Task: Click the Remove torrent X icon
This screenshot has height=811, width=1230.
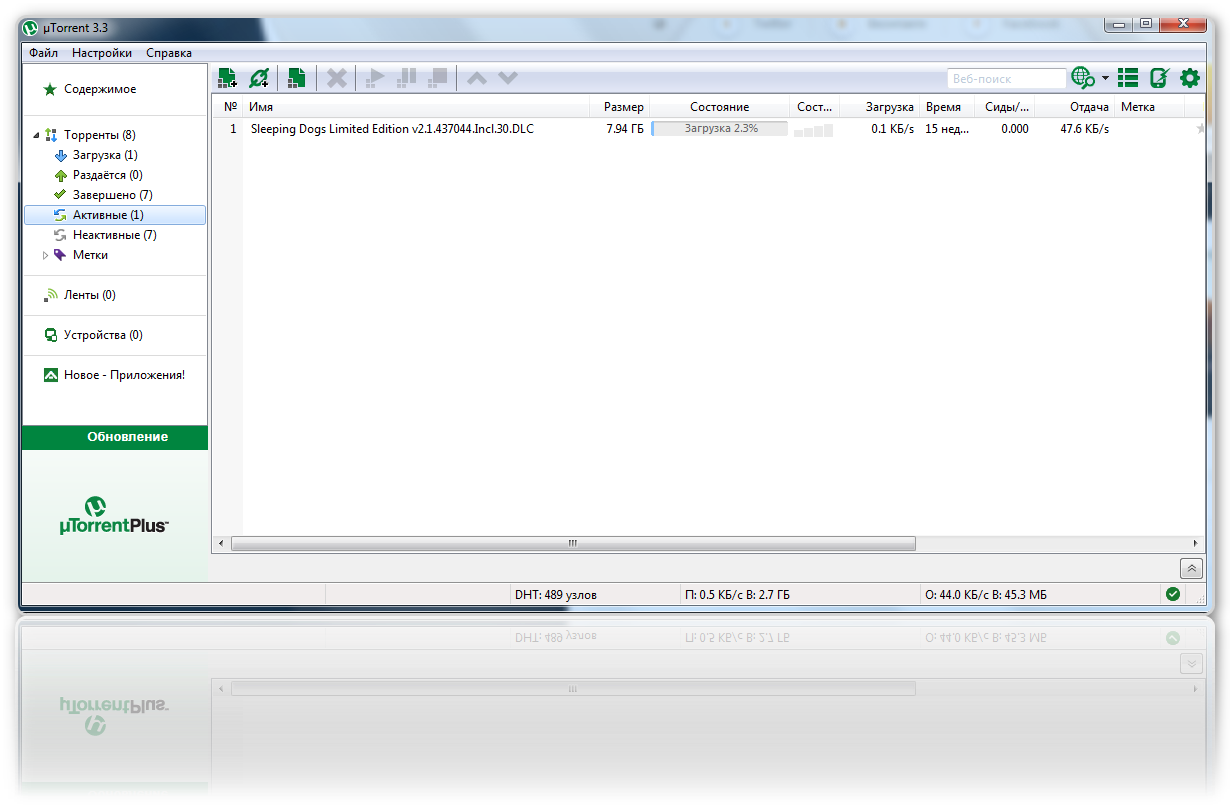Action: [338, 78]
